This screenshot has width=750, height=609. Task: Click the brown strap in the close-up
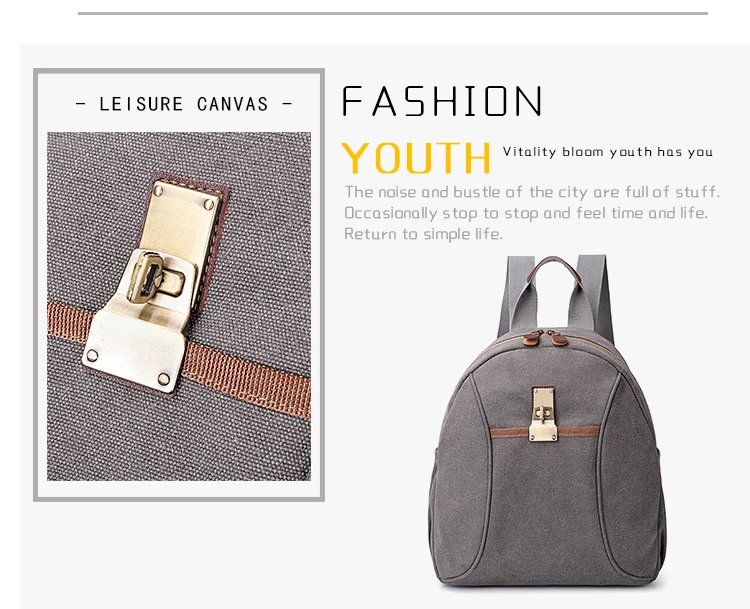249,378
